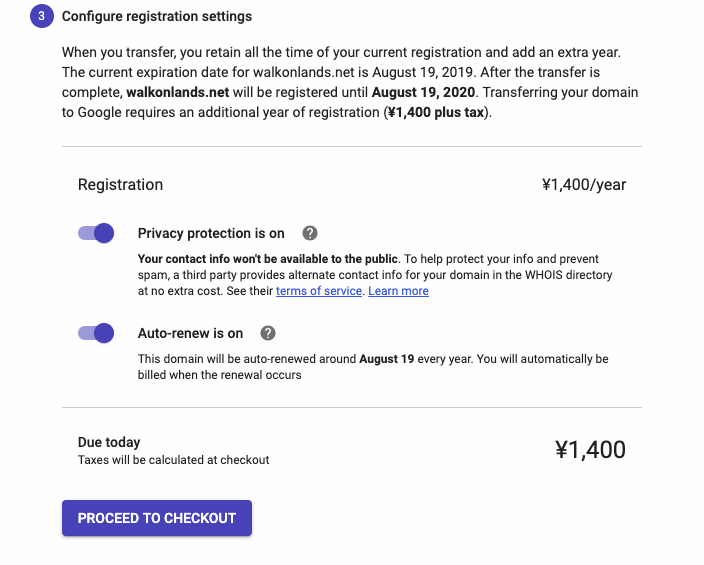The height and width of the screenshot is (565, 704).
Task: Click the bold walkonlands.net domain name
Action: (178, 92)
